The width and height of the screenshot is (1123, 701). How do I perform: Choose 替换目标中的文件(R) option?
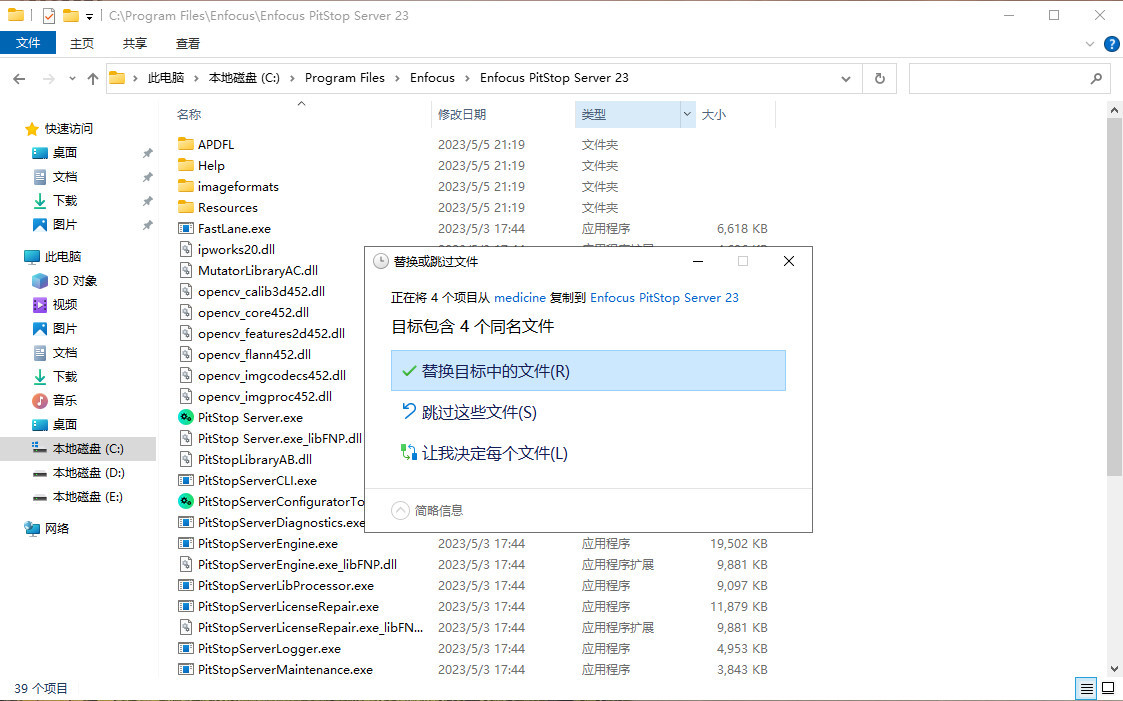point(588,371)
